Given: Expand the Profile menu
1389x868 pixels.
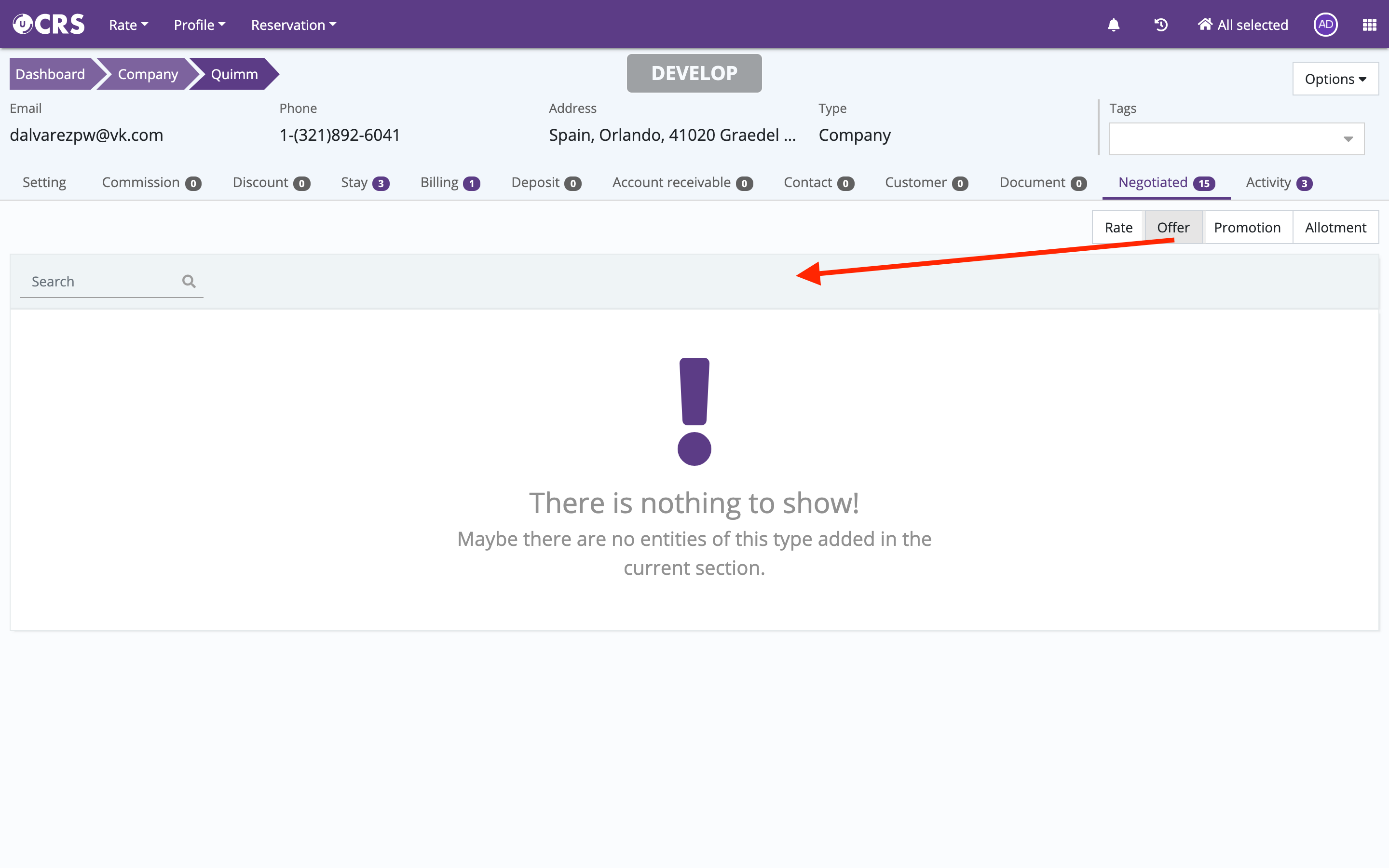Looking at the screenshot, I should click(199, 25).
